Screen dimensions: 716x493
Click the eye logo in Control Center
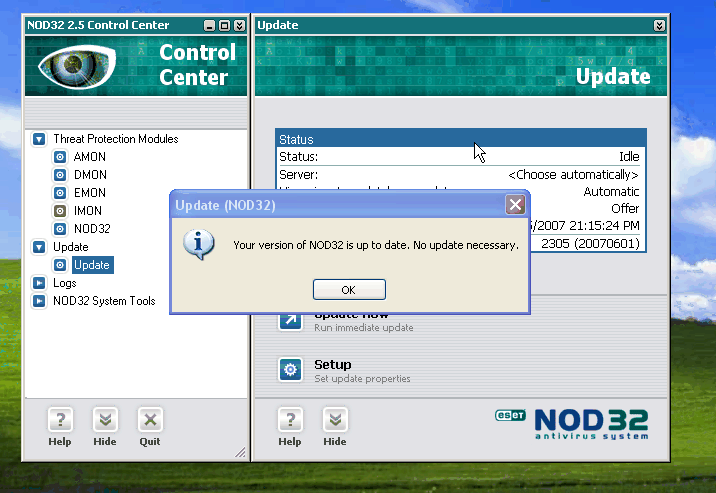(77, 67)
